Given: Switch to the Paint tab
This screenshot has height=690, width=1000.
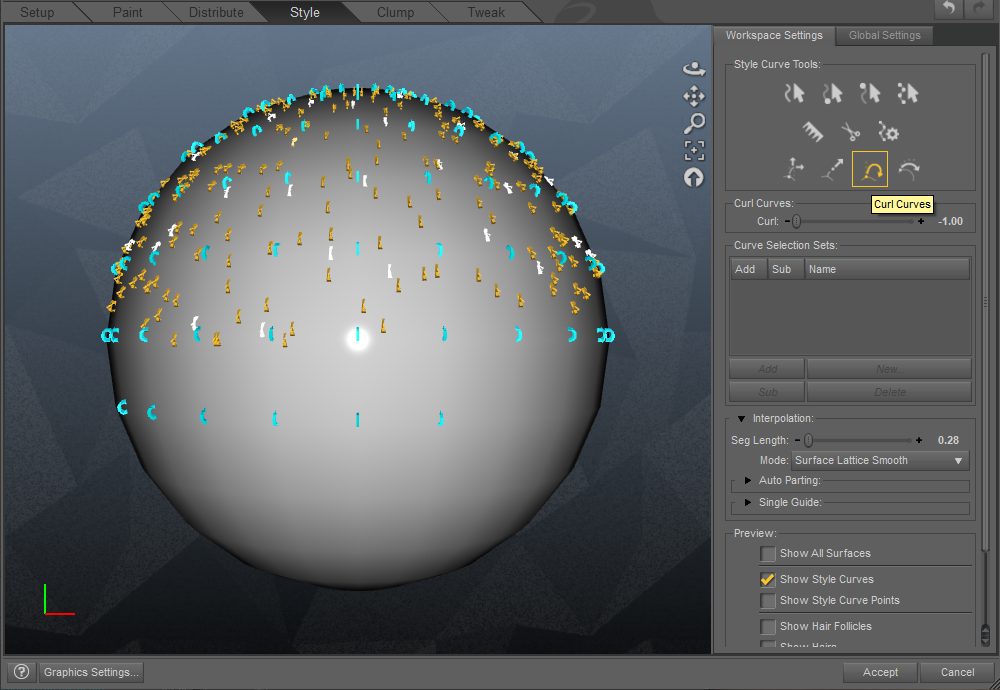Looking at the screenshot, I should point(128,12).
